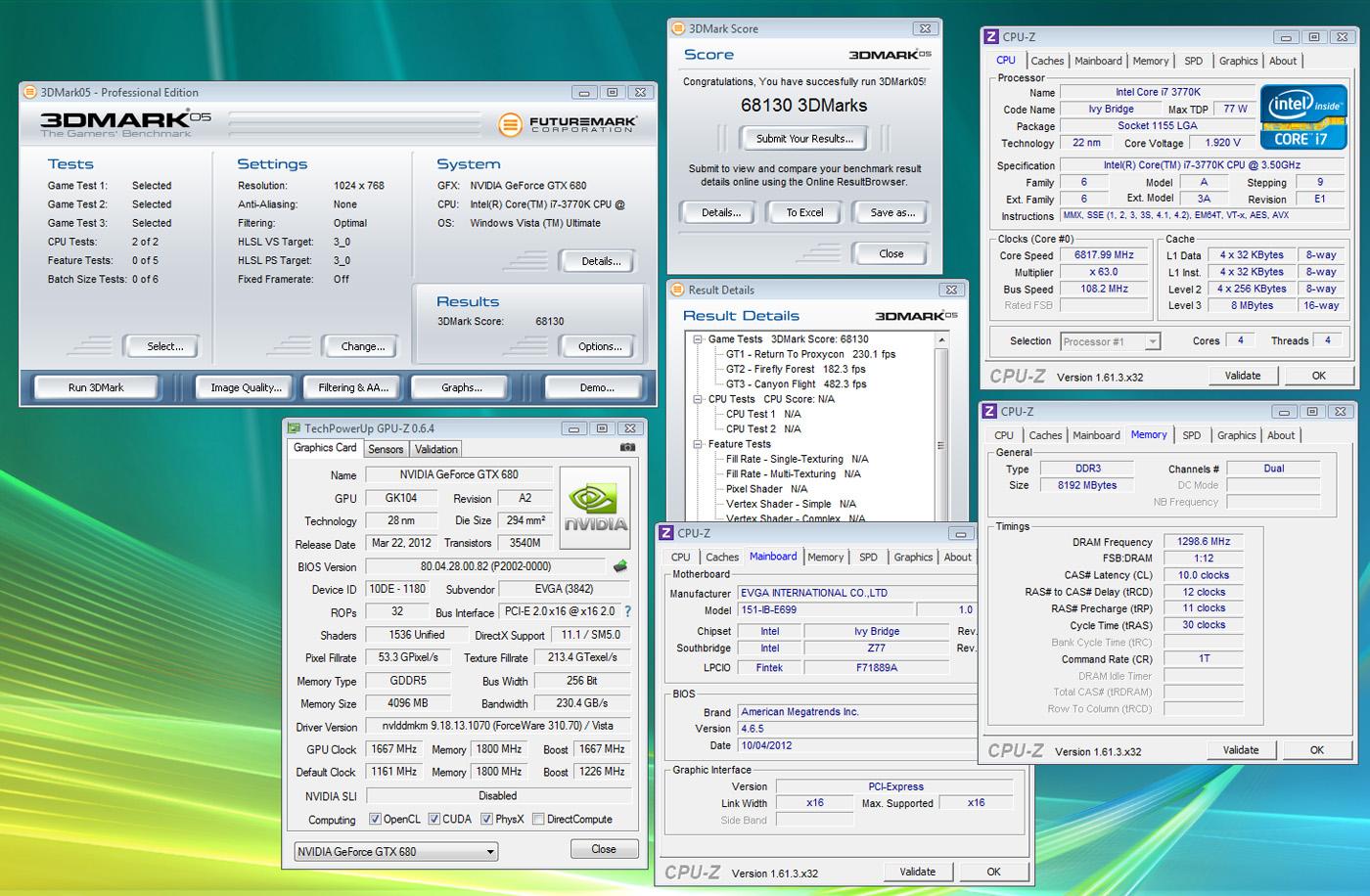Open Mainboard tab in CPU-Z Memory window
Image resolution: width=1370 pixels, height=896 pixels.
[x=1096, y=435]
